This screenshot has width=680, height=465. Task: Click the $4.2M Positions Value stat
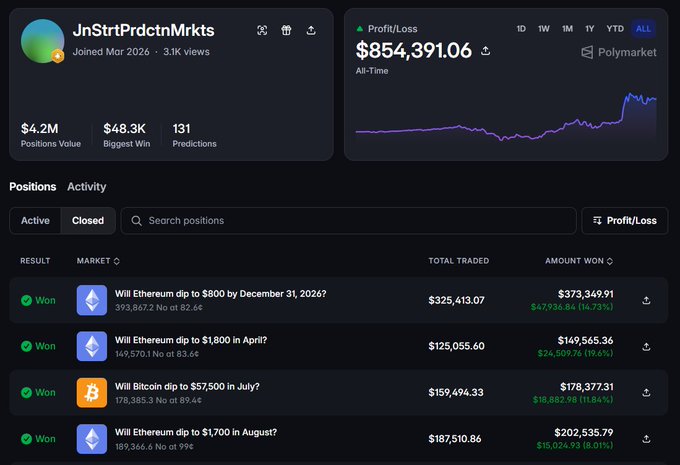click(51, 135)
